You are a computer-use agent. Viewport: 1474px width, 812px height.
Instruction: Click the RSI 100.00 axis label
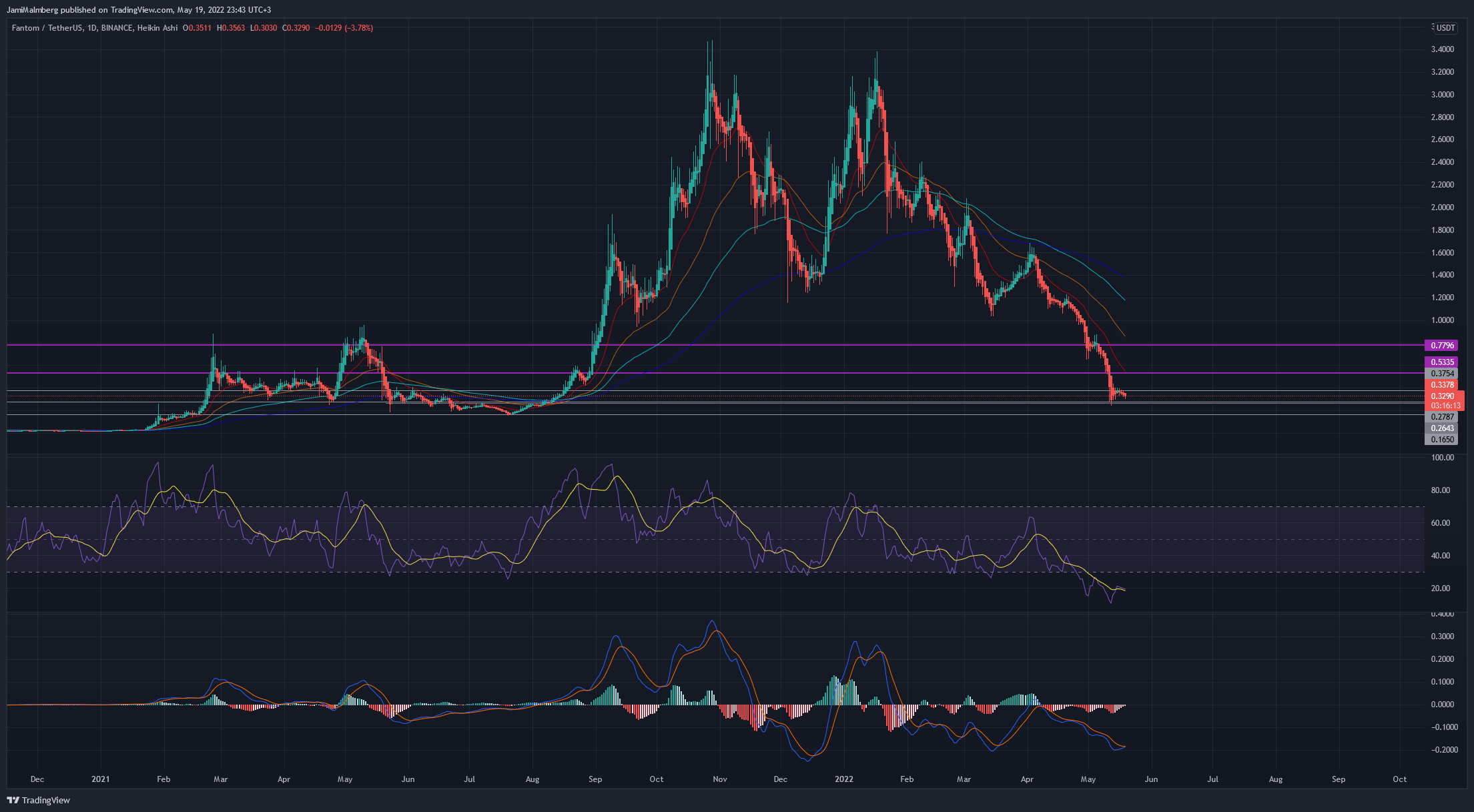(x=1443, y=458)
